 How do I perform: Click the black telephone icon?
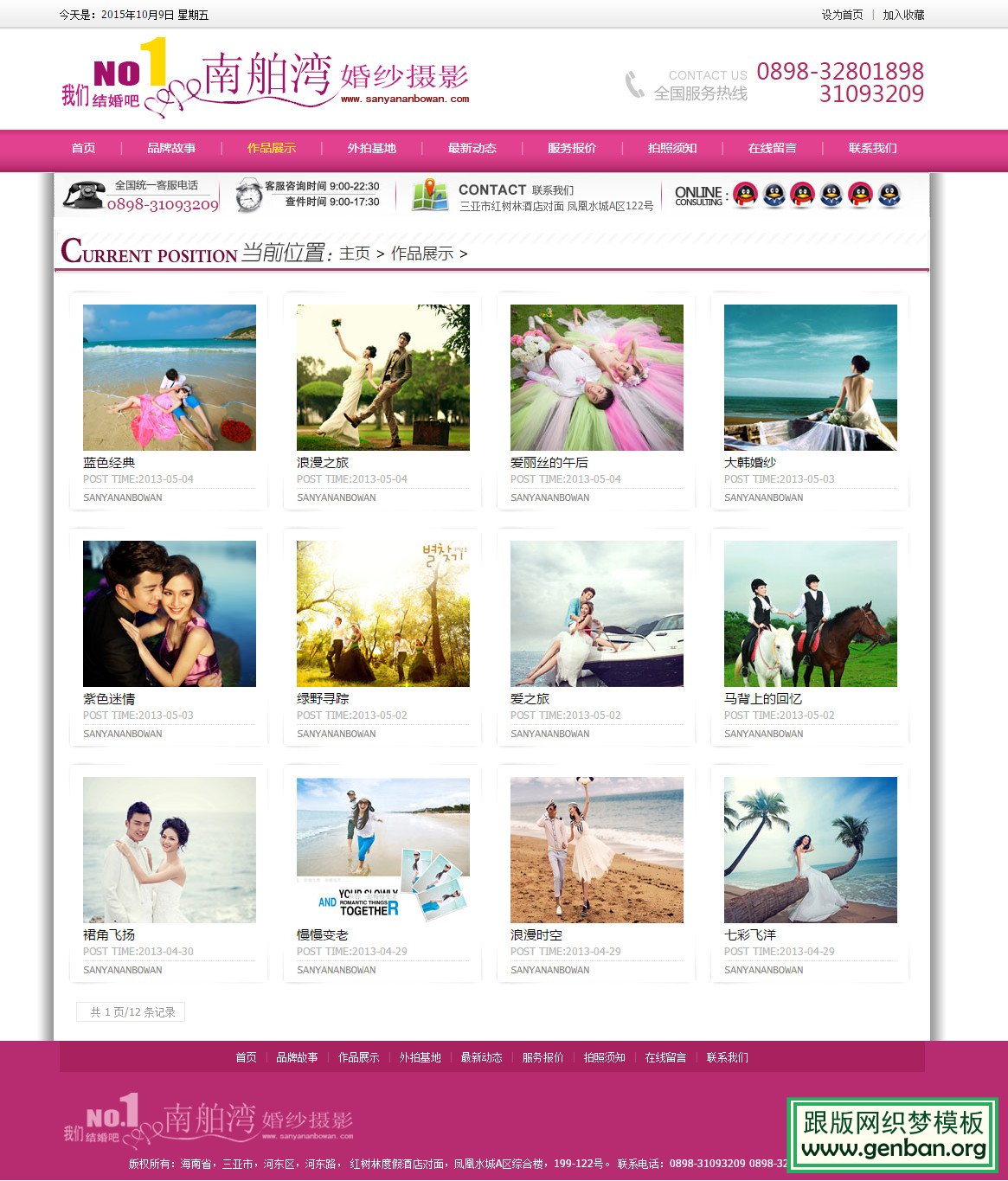pos(83,196)
